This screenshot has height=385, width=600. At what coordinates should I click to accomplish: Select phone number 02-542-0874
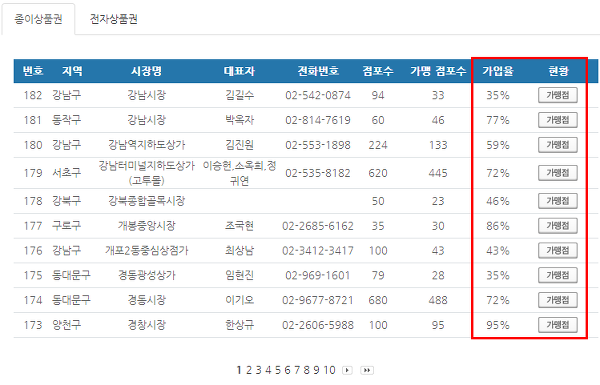(x=318, y=95)
